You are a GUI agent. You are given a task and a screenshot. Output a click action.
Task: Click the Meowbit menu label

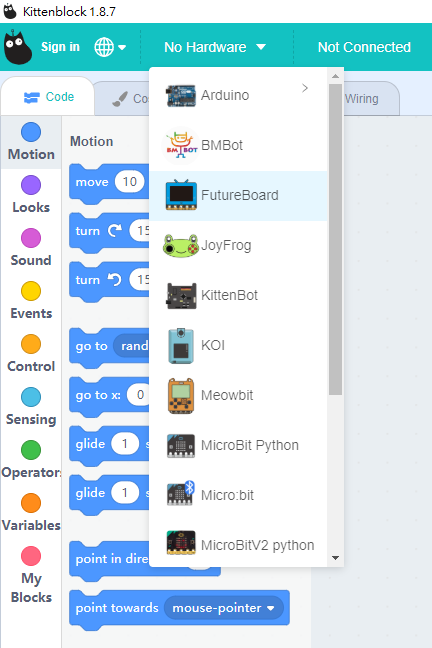click(x=227, y=395)
